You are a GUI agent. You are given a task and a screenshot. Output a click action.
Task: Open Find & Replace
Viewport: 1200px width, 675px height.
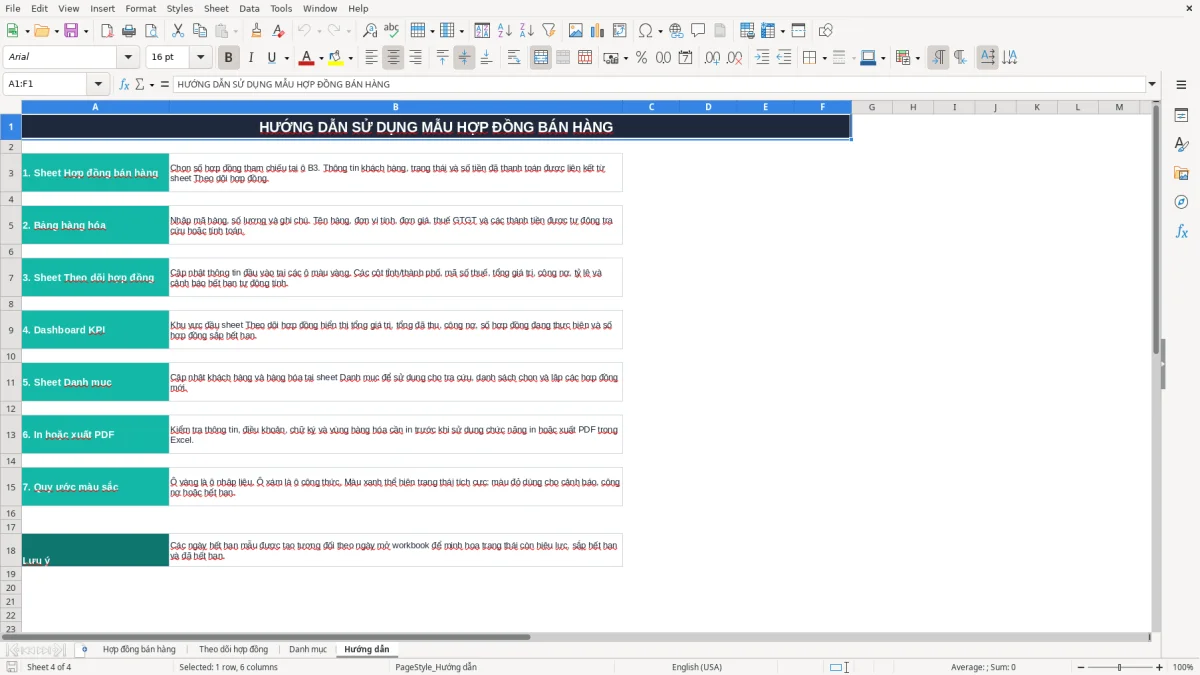tap(370, 31)
